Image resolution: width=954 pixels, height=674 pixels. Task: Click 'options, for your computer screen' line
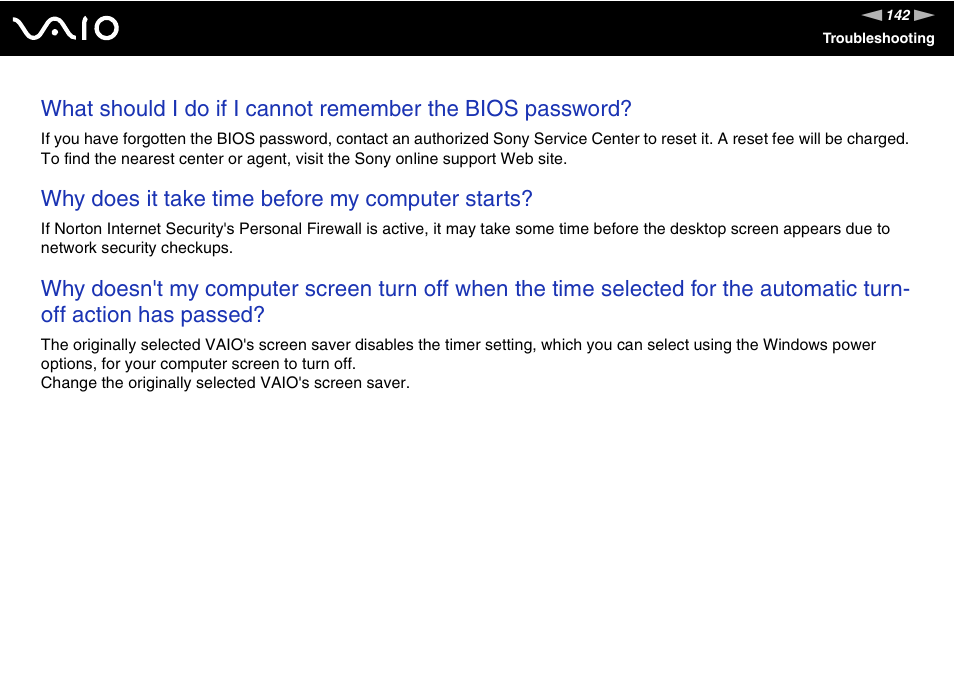[x=198, y=364]
